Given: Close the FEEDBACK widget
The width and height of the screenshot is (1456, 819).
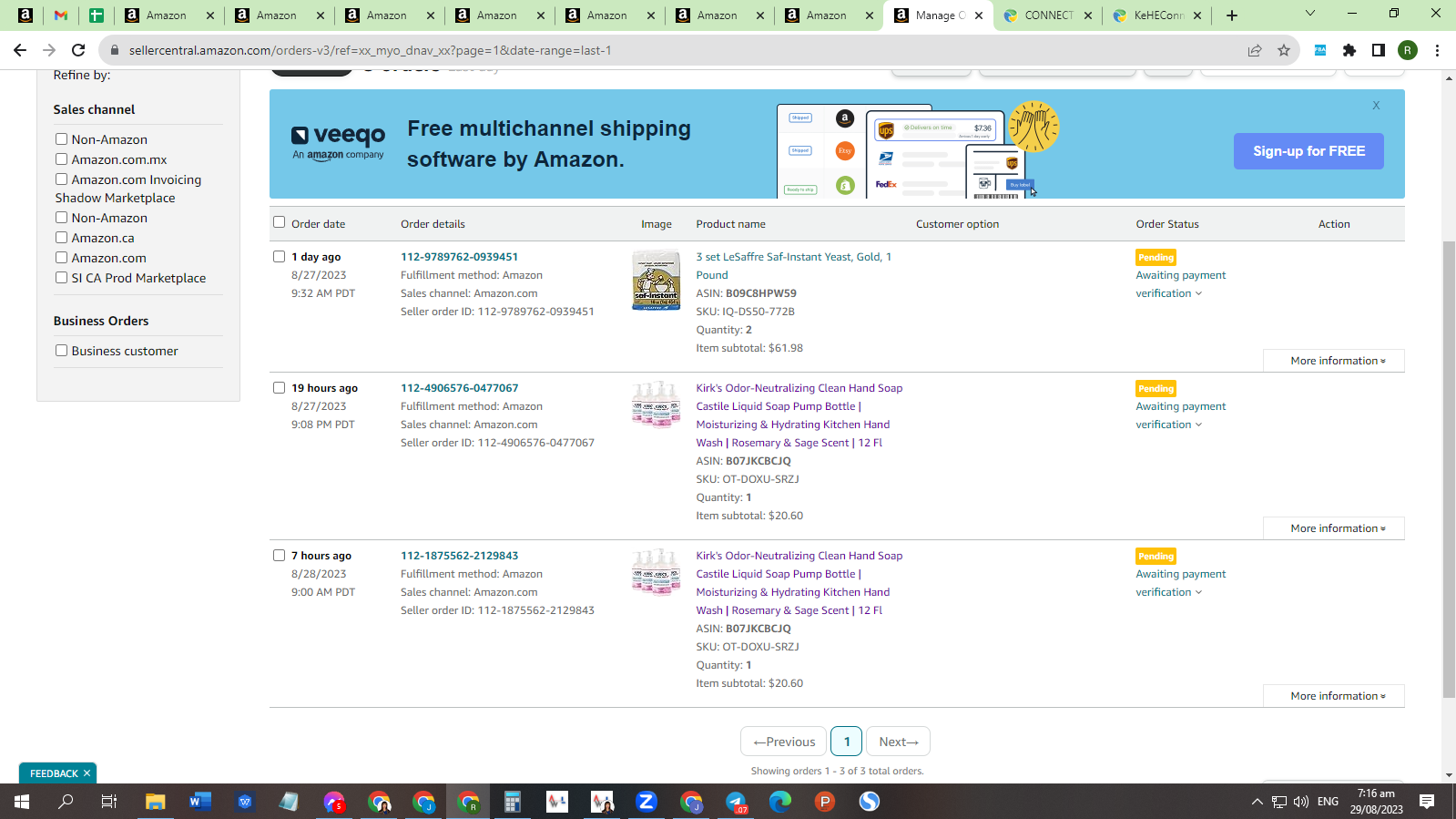Looking at the screenshot, I should tap(87, 773).
